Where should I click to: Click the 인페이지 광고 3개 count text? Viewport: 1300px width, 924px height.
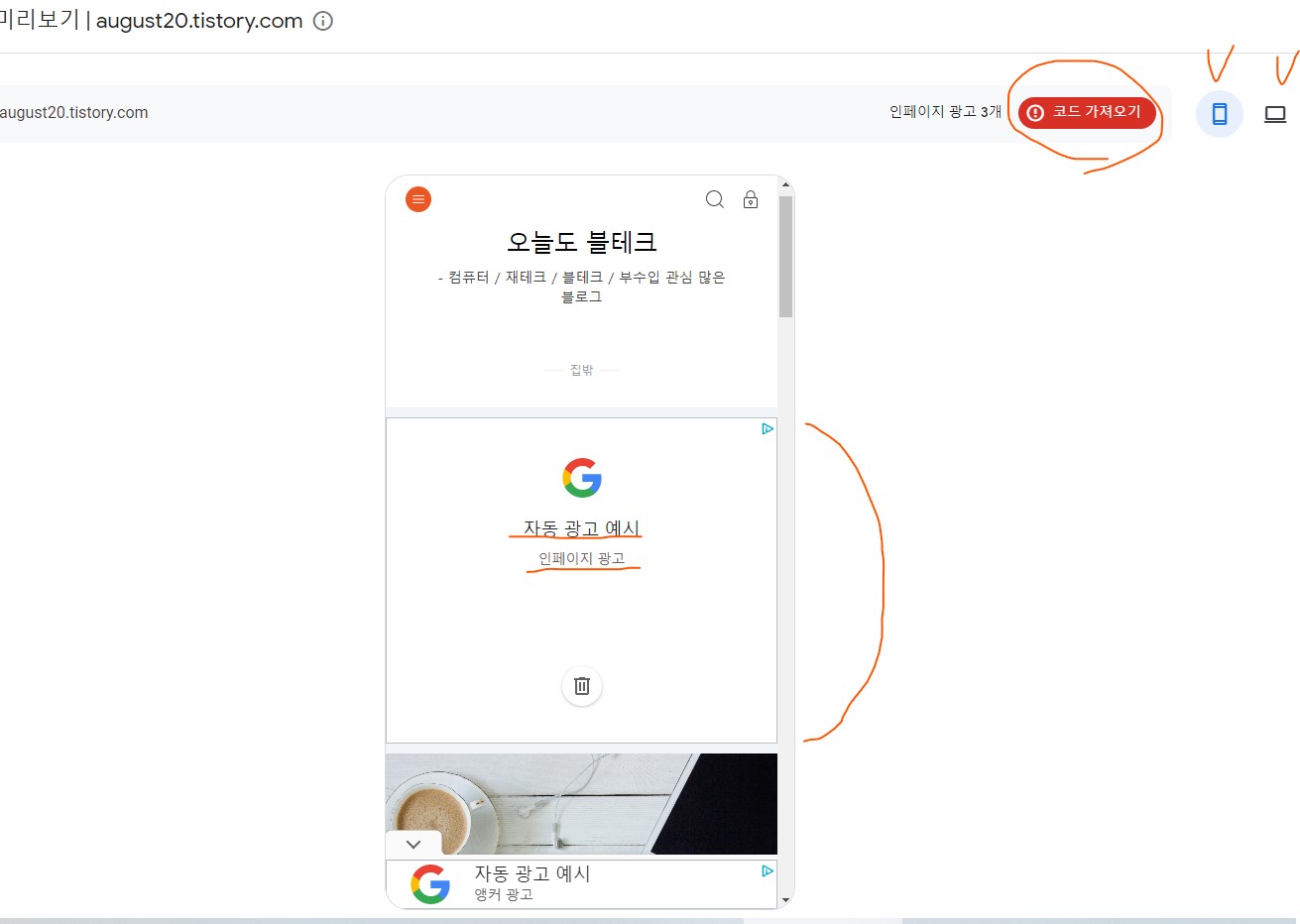click(x=945, y=112)
